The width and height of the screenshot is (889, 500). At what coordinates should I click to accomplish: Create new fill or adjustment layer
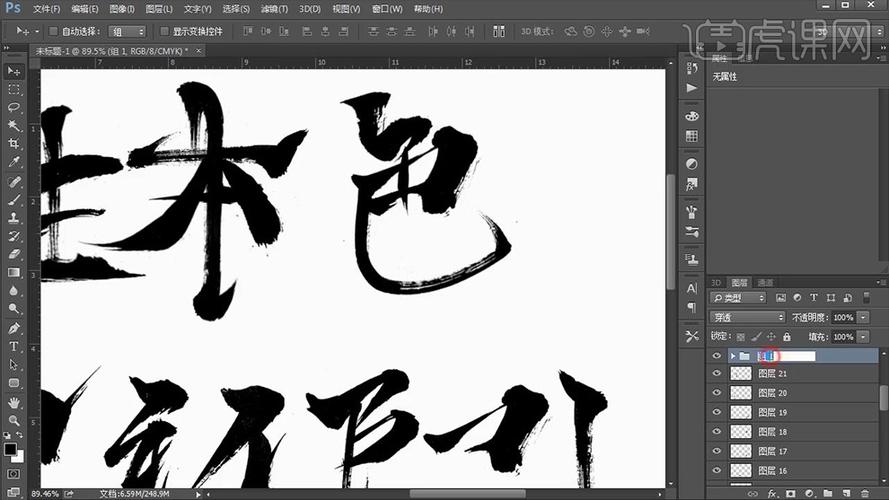tap(809, 494)
